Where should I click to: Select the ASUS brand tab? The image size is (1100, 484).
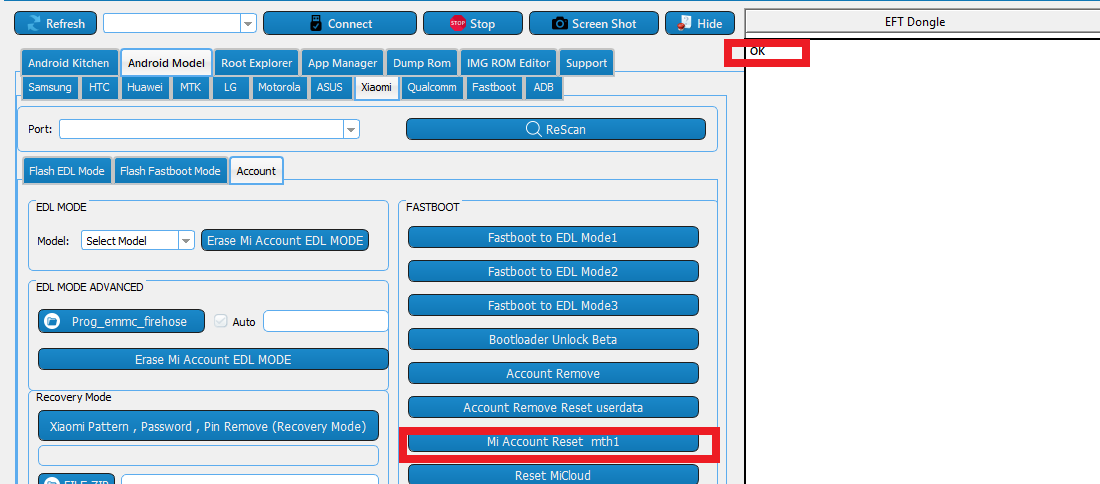pos(330,88)
